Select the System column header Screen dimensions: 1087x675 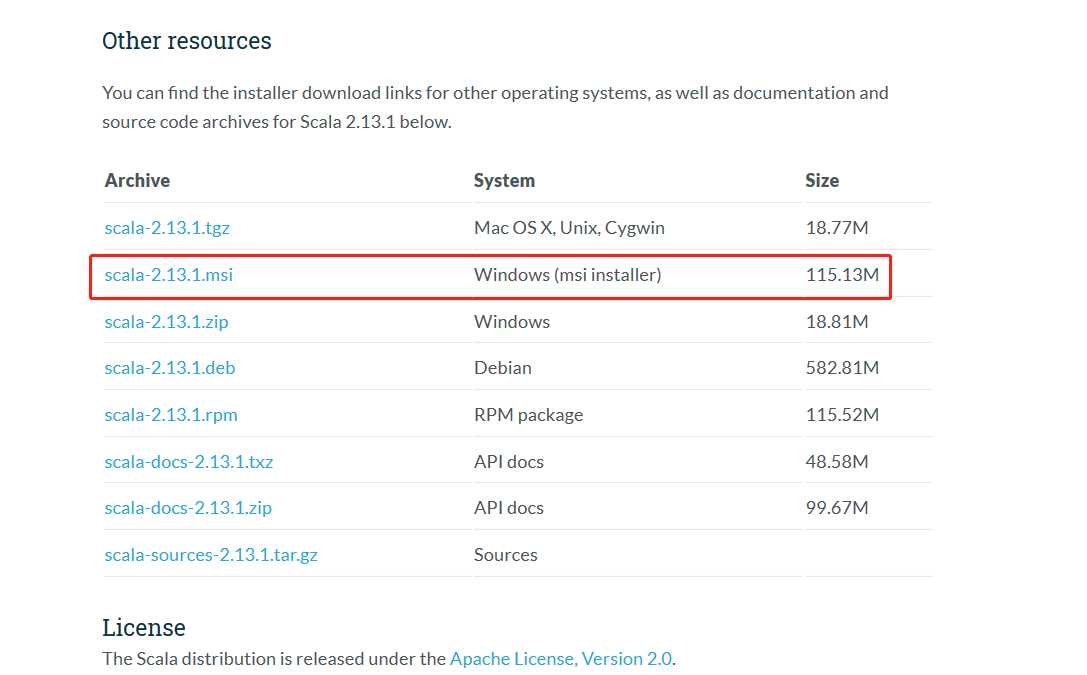[505, 181]
